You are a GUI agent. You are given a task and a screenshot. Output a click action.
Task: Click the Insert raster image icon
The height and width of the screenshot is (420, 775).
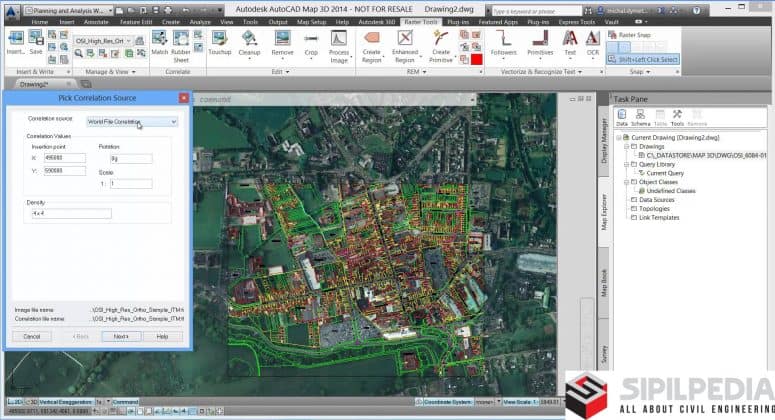[15, 42]
